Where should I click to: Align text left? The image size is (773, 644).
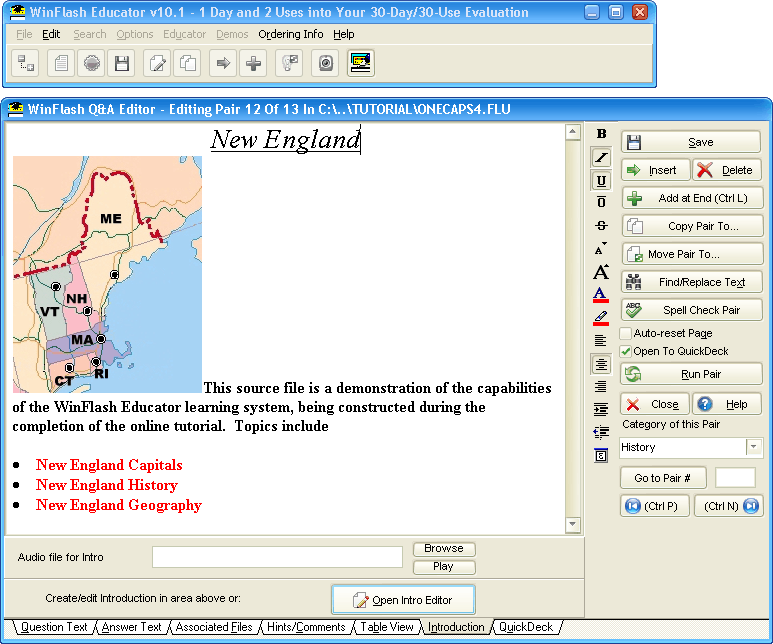tap(601, 341)
